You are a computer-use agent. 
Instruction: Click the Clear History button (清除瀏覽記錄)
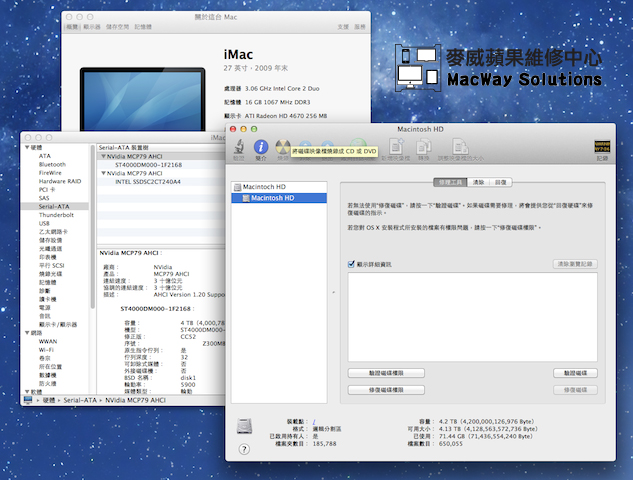click(x=575, y=264)
